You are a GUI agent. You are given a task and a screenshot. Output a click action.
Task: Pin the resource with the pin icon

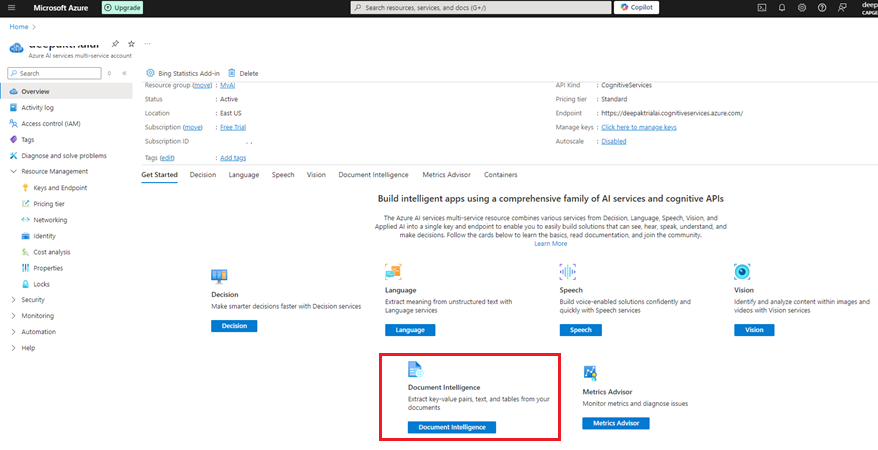tap(115, 44)
